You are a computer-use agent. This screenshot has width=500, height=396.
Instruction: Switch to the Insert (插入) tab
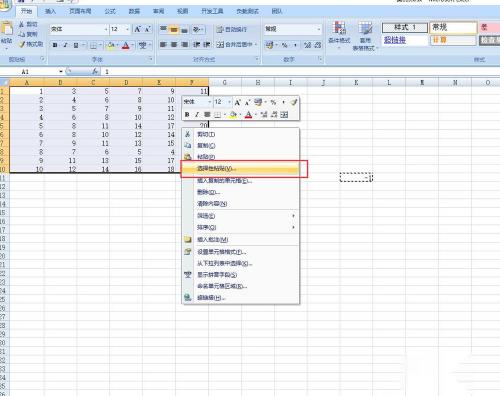[50, 11]
